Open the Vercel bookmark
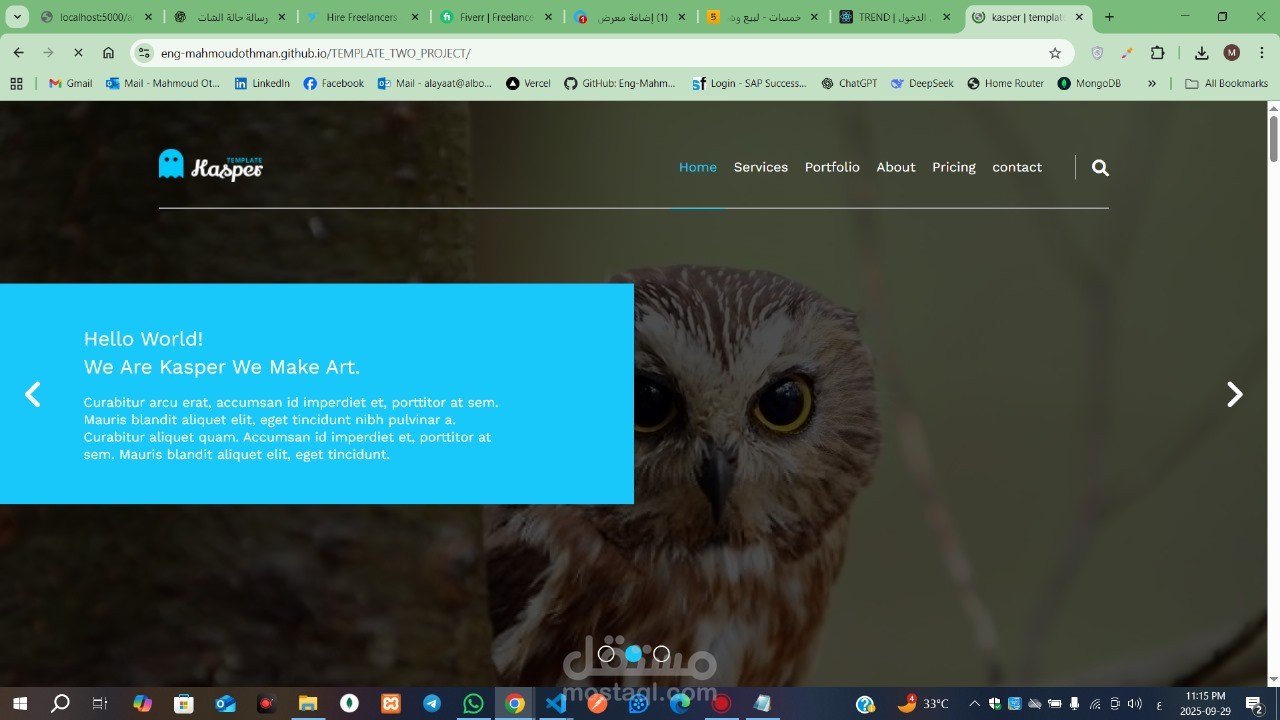1280x720 pixels. [x=528, y=84]
